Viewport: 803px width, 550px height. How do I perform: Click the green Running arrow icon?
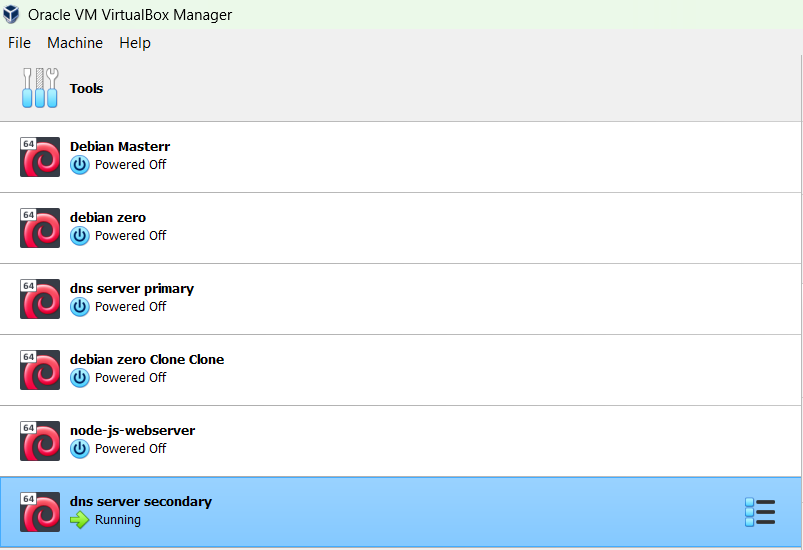tap(79, 520)
